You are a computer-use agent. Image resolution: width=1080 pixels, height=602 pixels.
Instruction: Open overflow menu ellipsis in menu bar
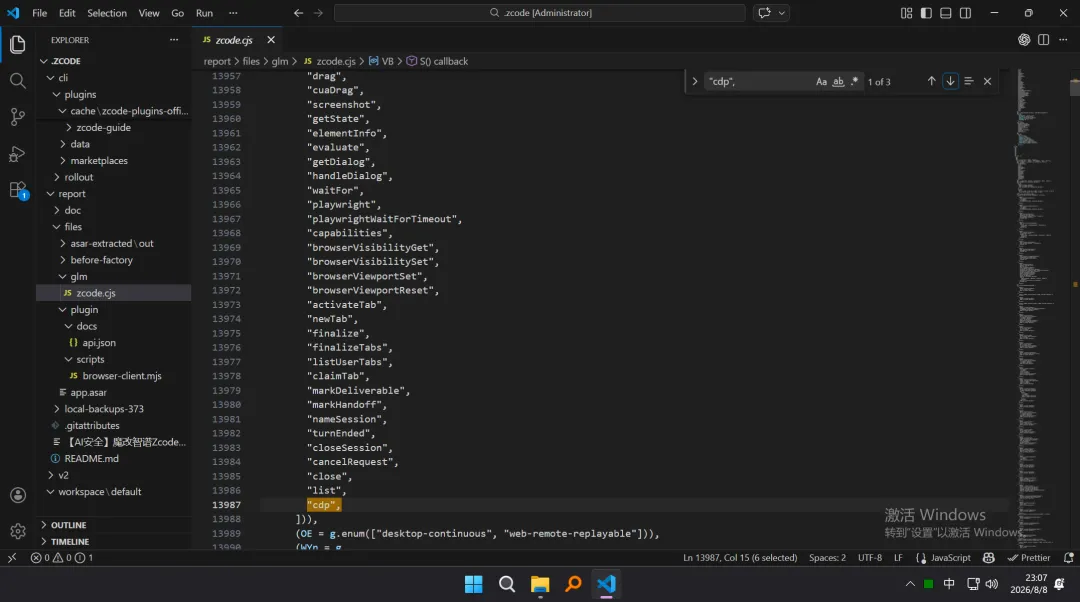[x=233, y=13]
